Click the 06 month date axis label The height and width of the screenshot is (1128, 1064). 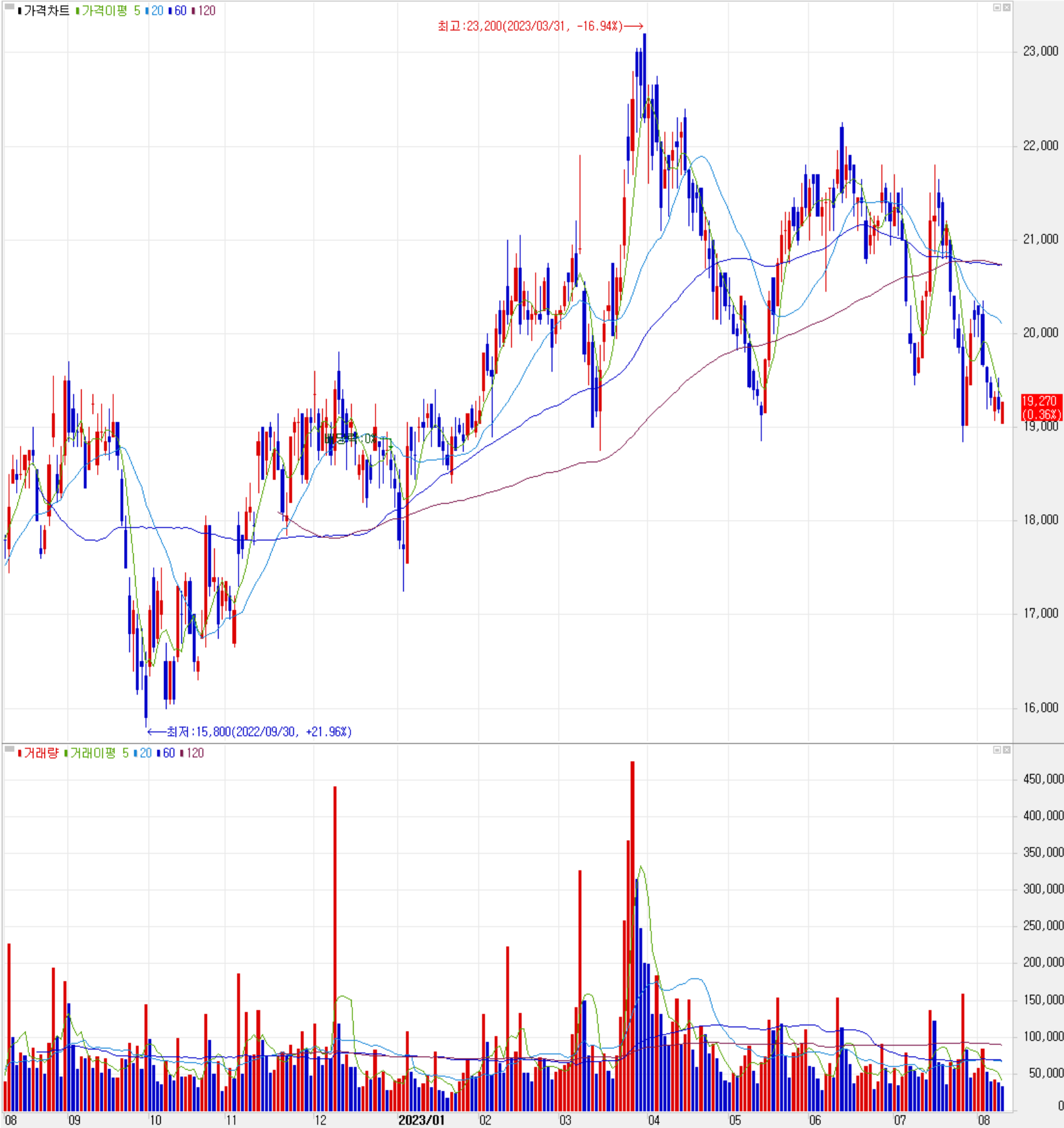[x=815, y=1120]
